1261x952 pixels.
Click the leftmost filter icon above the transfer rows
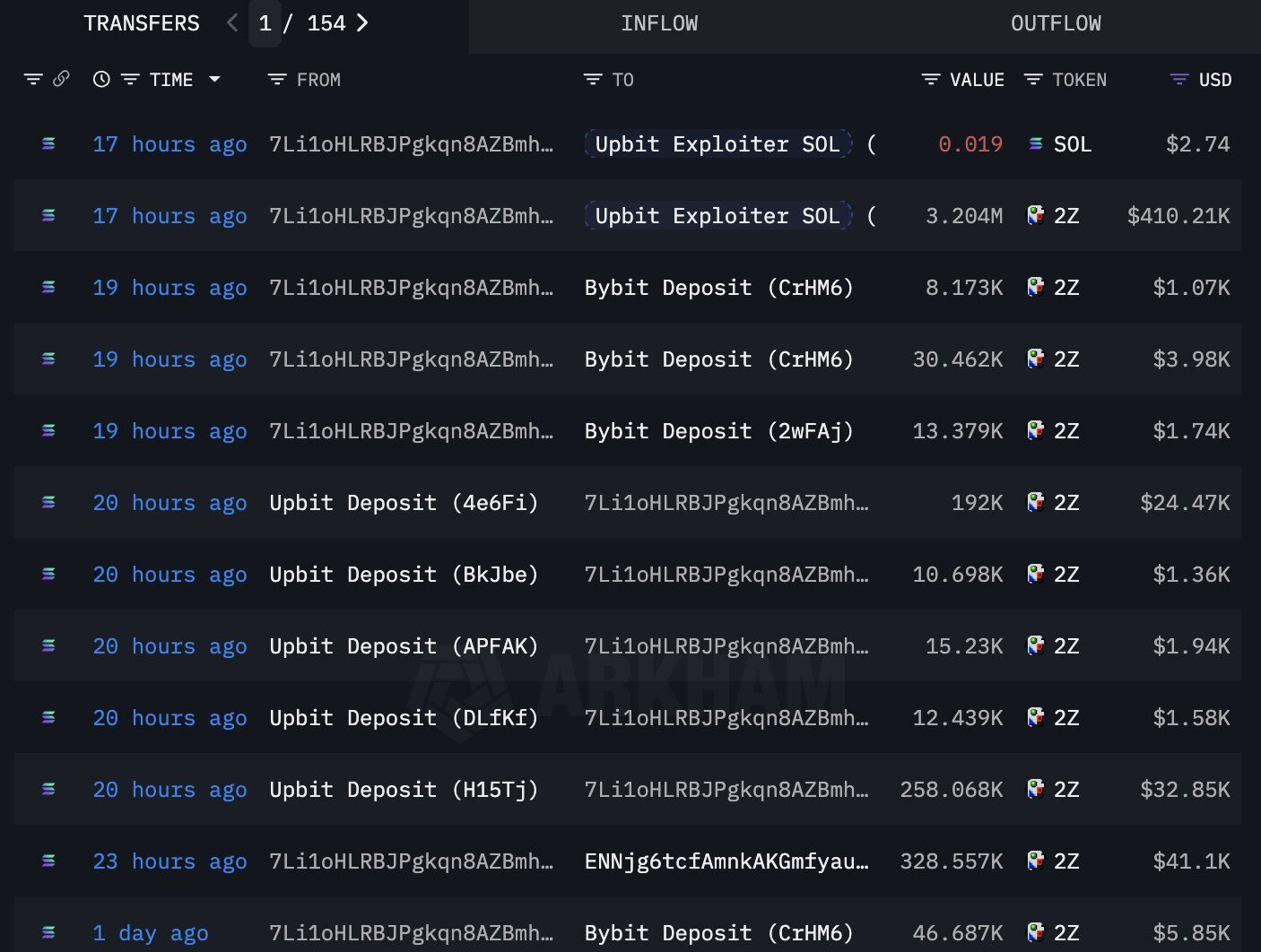pos(33,79)
